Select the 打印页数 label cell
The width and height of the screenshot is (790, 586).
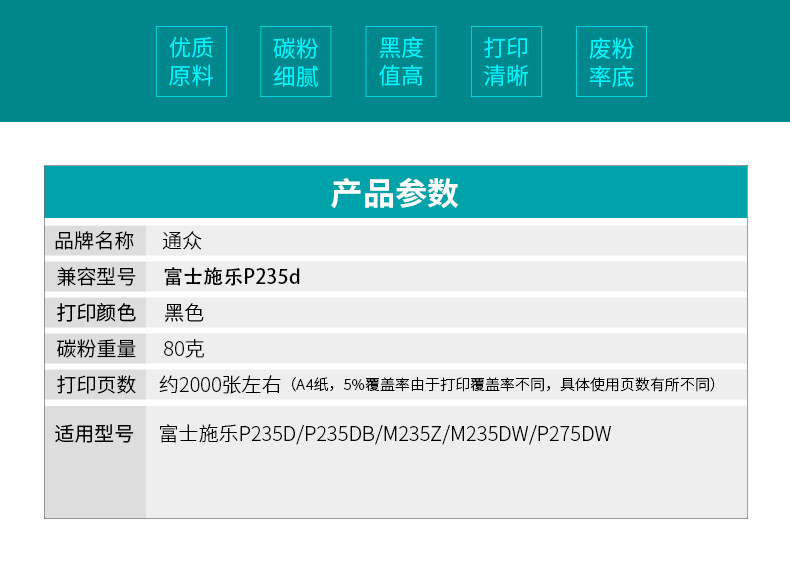pos(95,384)
